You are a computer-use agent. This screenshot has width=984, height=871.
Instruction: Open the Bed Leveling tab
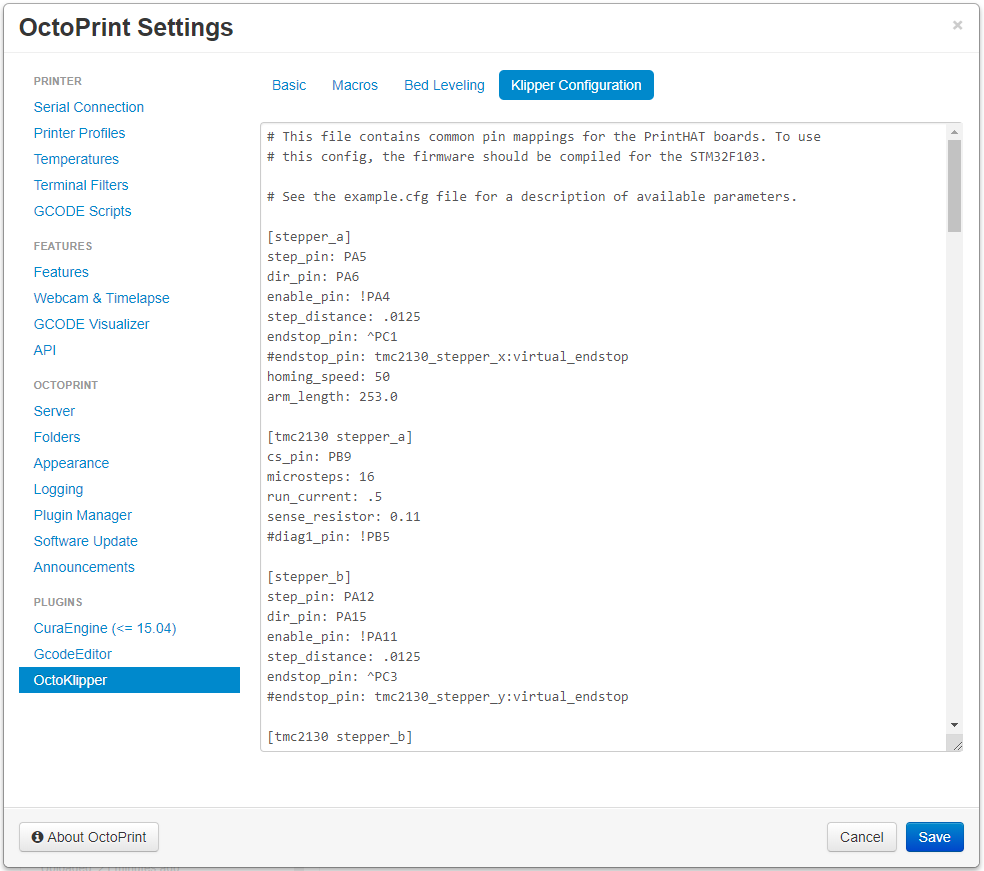tap(444, 85)
